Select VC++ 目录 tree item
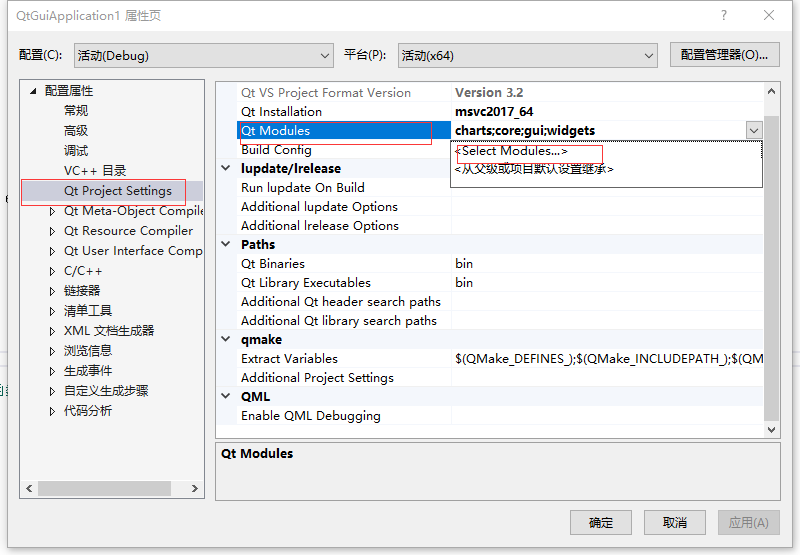800x555 pixels. [x=95, y=170]
